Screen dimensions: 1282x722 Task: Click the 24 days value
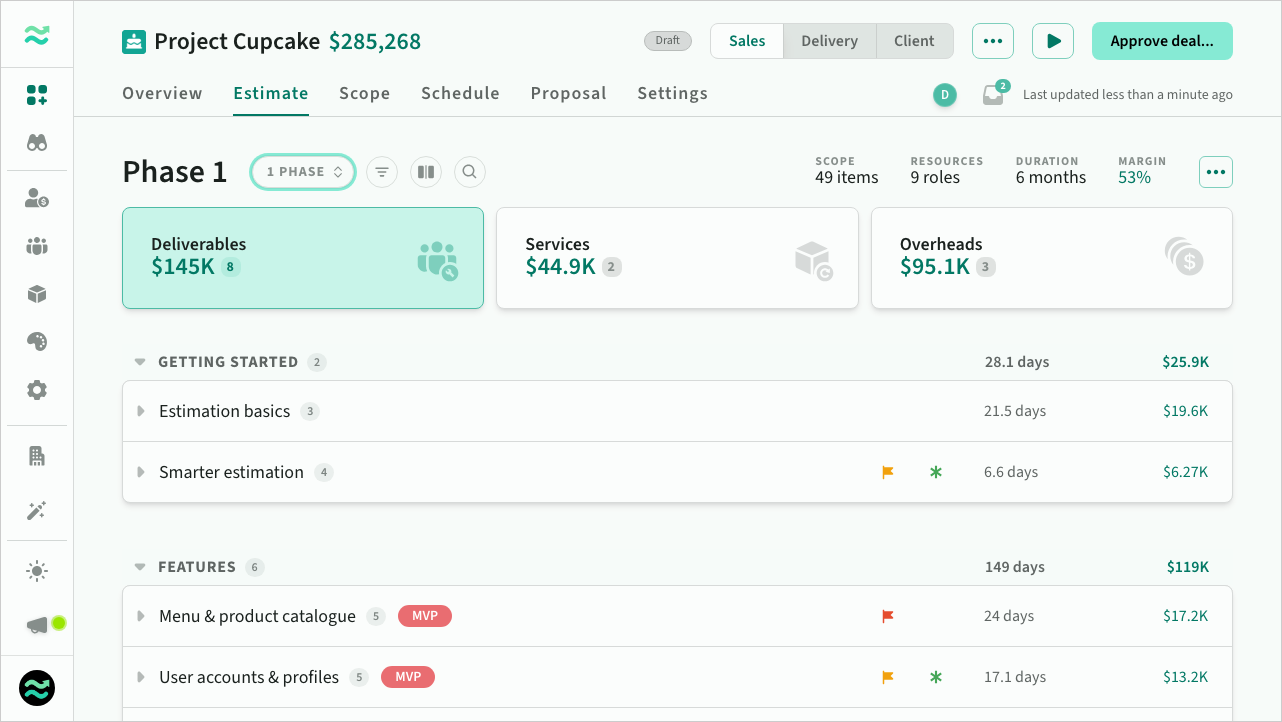coord(1009,616)
